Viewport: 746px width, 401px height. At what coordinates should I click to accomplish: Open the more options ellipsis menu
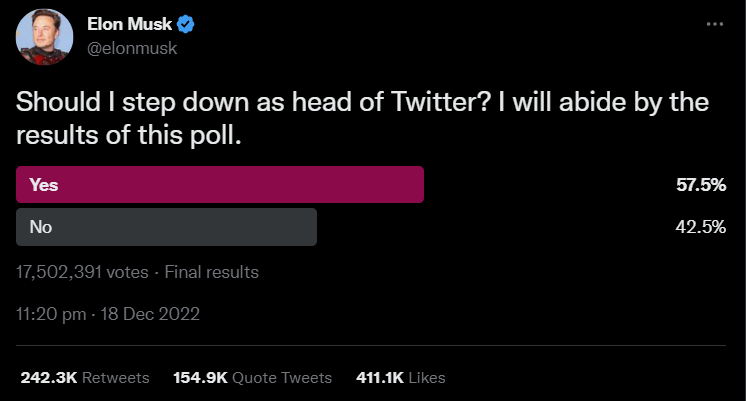click(714, 23)
